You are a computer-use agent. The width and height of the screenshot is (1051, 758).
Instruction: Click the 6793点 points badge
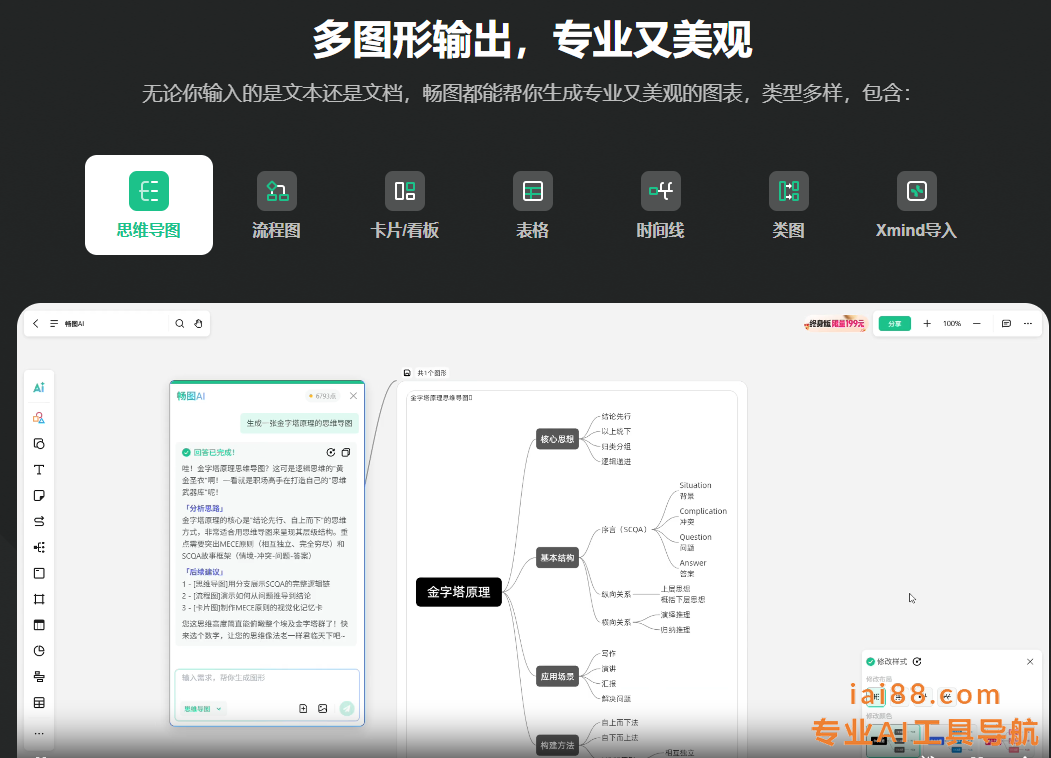(x=322, y=396)
